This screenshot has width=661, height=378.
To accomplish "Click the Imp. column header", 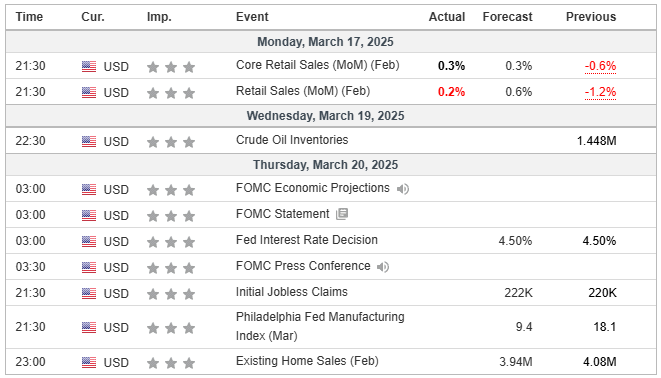I will [159, 17].
